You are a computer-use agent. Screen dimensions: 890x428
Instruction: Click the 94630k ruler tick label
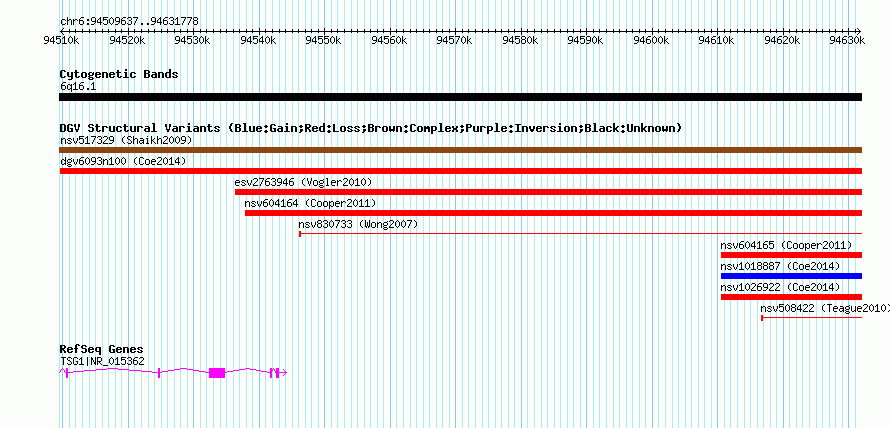click(x=847, y=40)
